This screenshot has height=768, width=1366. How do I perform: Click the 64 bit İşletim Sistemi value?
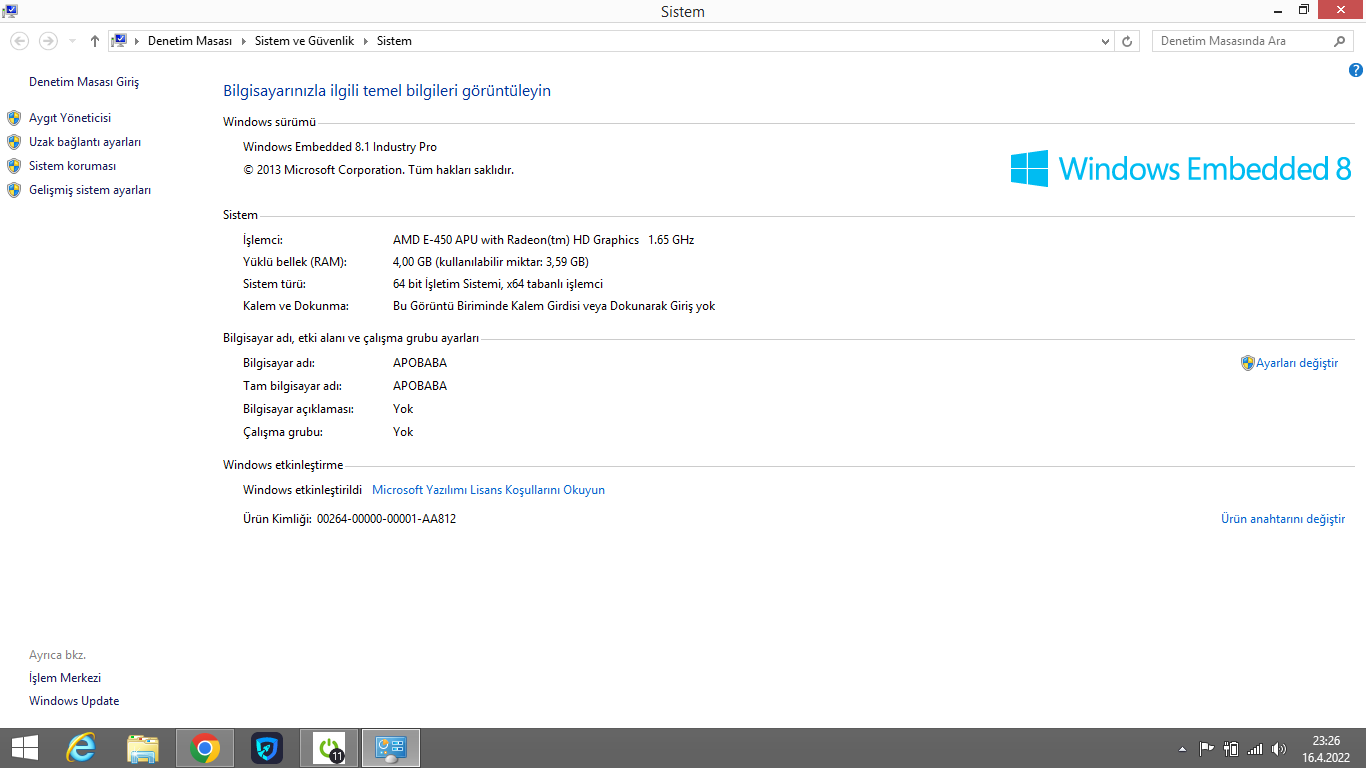[x=498, y=284]
